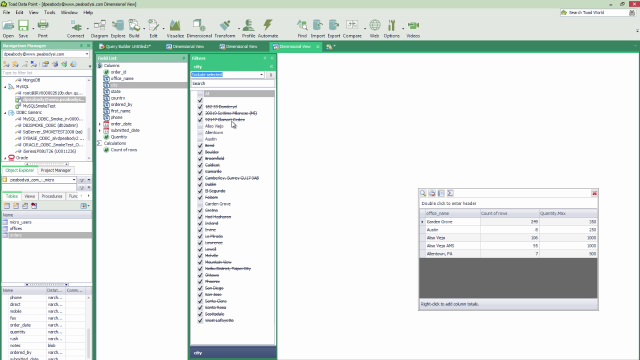
Task: Switch to the Procedures tab
Action: pyautogui.click(x=52, y=196)
